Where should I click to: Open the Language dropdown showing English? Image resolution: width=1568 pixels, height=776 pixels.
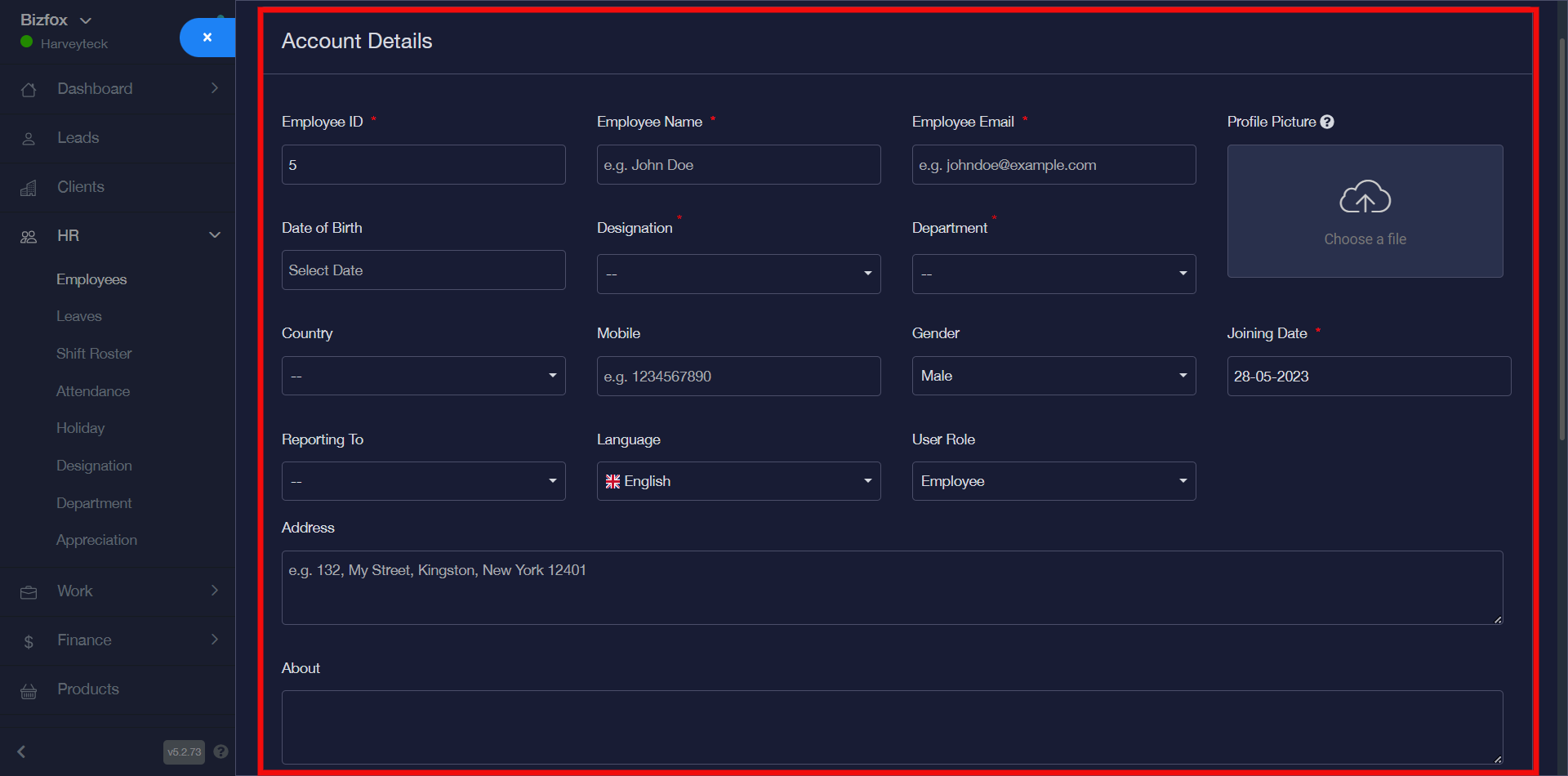point(738,481)
